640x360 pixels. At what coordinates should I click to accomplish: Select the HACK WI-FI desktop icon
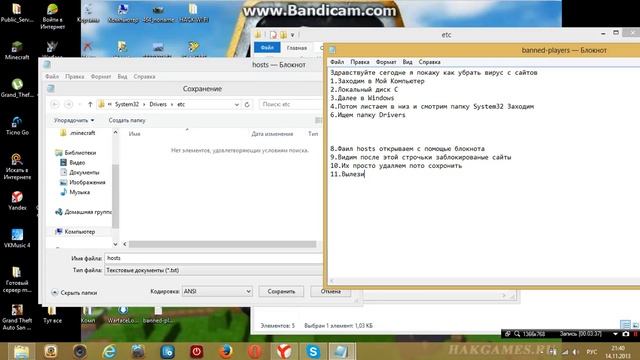[x=194, y=13]
